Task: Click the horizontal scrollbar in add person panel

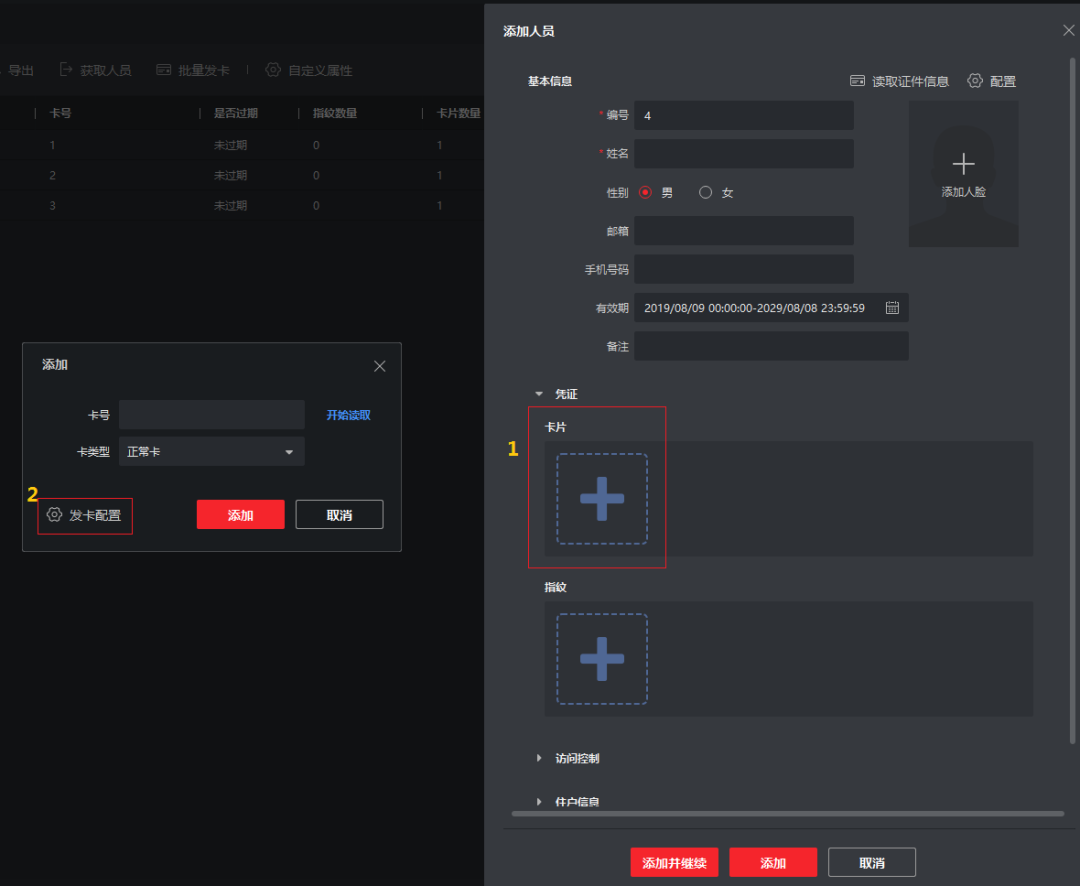Action: tap(787, 814)
